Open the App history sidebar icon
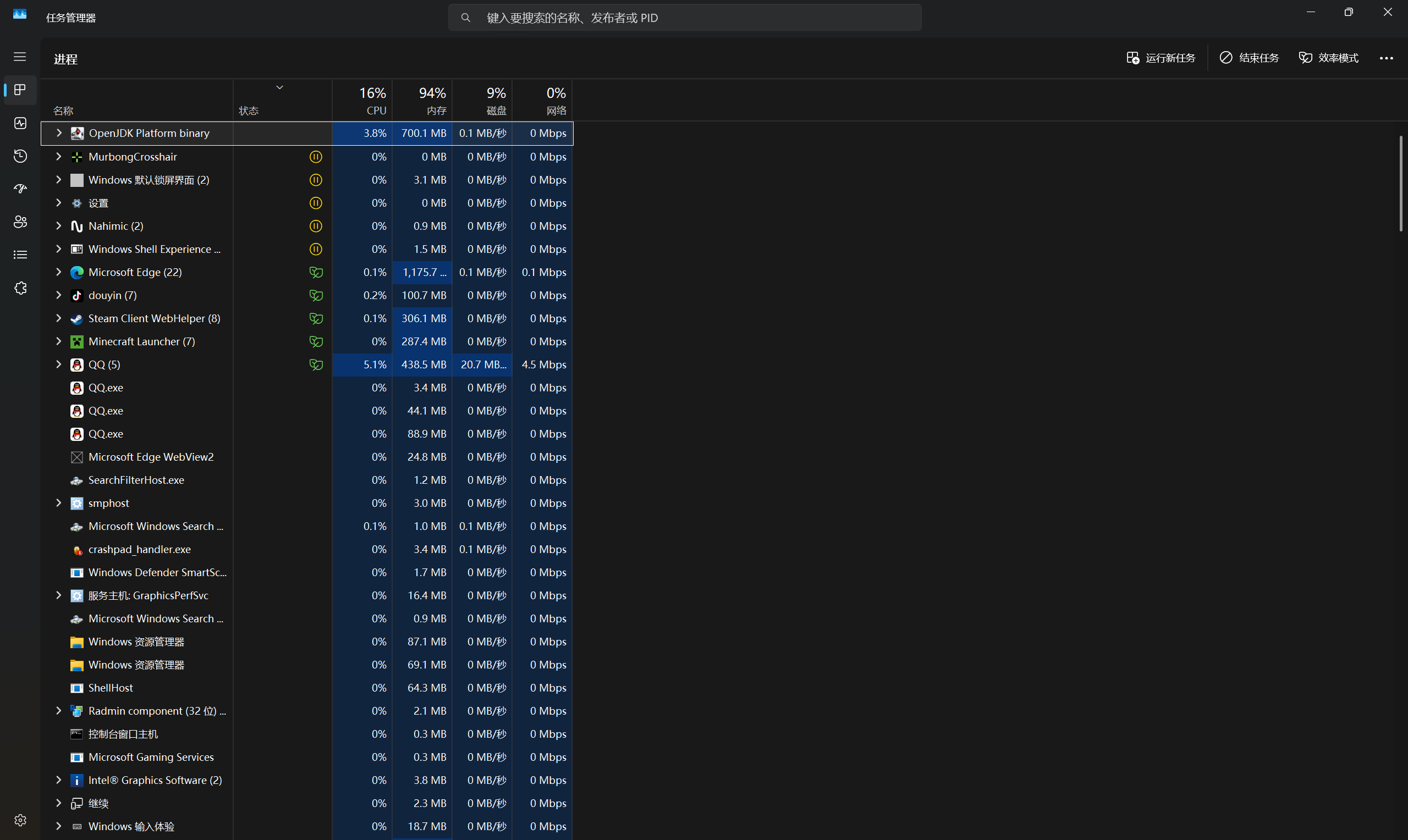1408x840 pixels. click(20, 156)
